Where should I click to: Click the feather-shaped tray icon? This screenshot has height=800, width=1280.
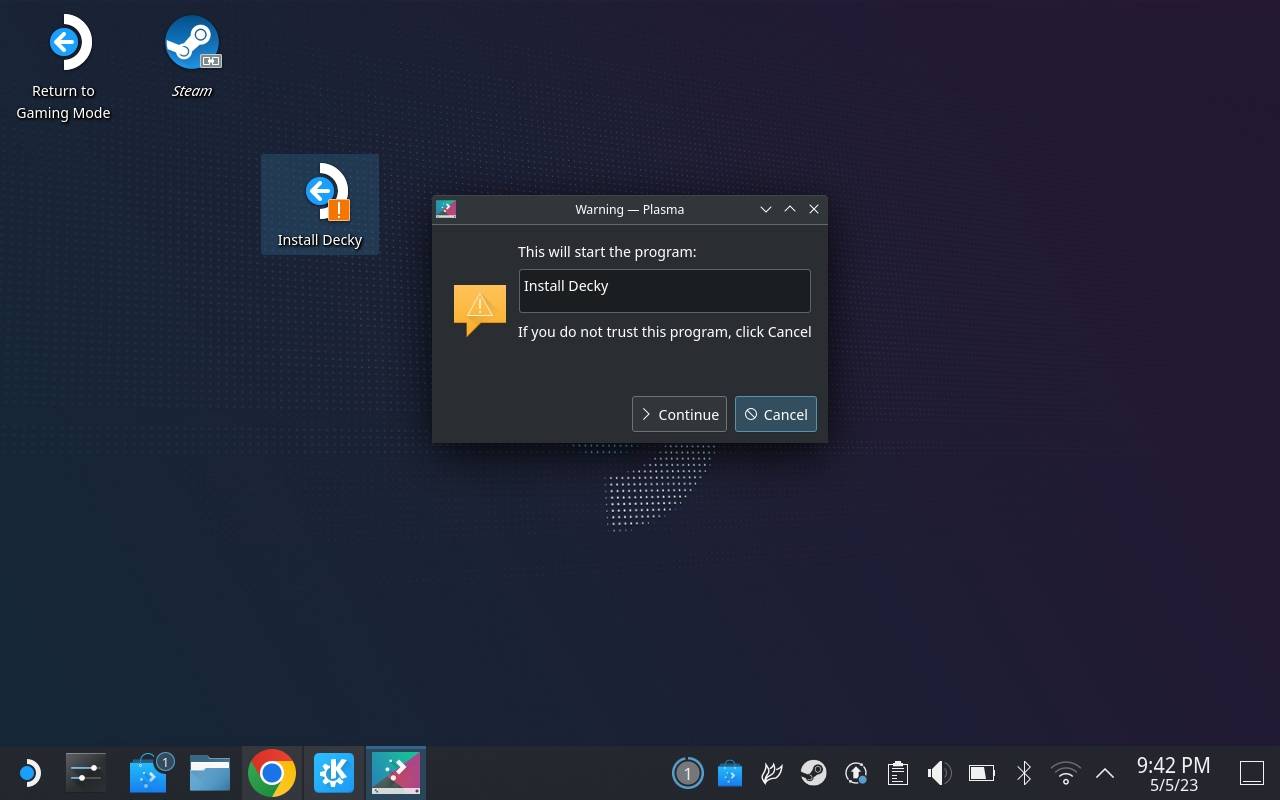[772, 773]
